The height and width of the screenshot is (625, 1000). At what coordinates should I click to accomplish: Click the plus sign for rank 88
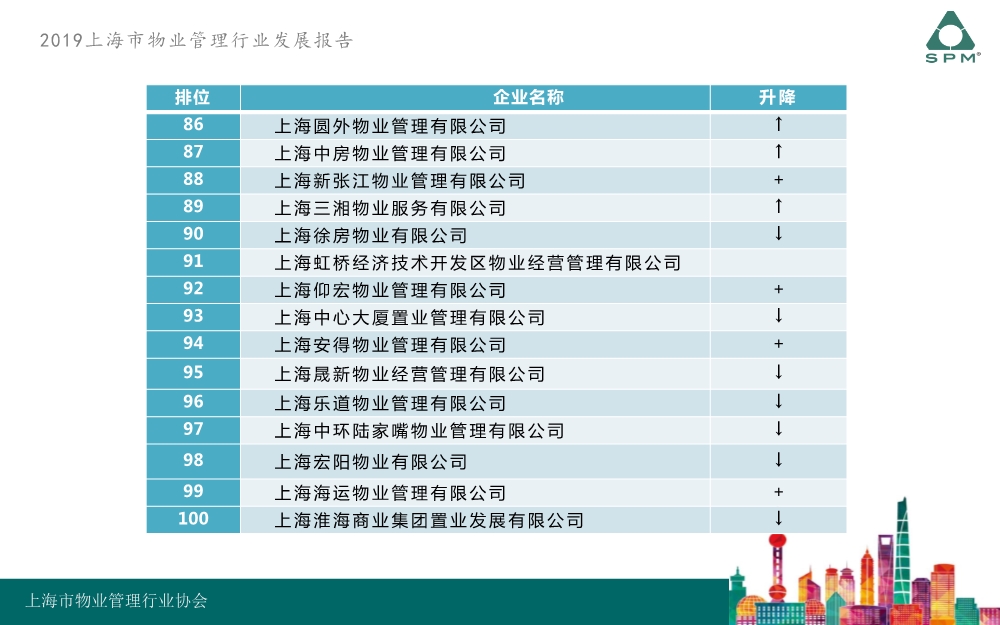click(x=778, y=181)
